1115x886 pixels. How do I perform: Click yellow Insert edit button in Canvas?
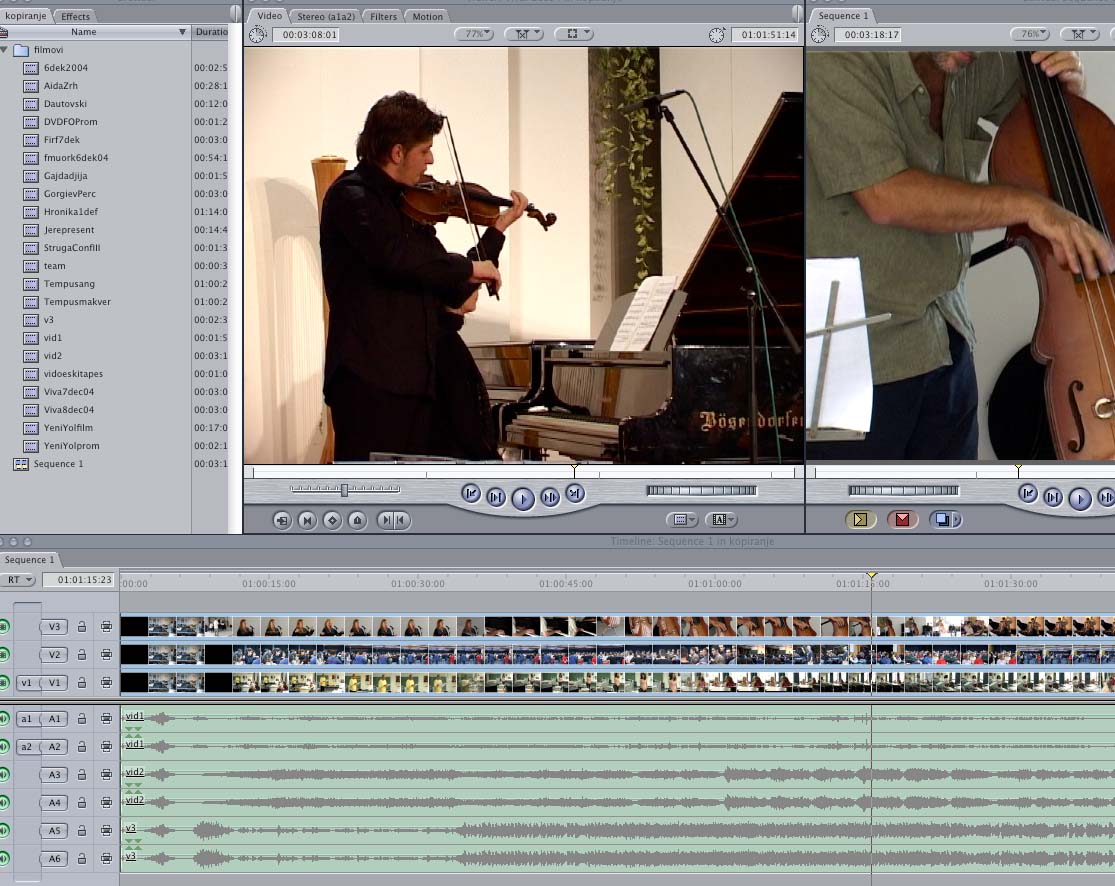pyautogui.click(x=860, y=520)
